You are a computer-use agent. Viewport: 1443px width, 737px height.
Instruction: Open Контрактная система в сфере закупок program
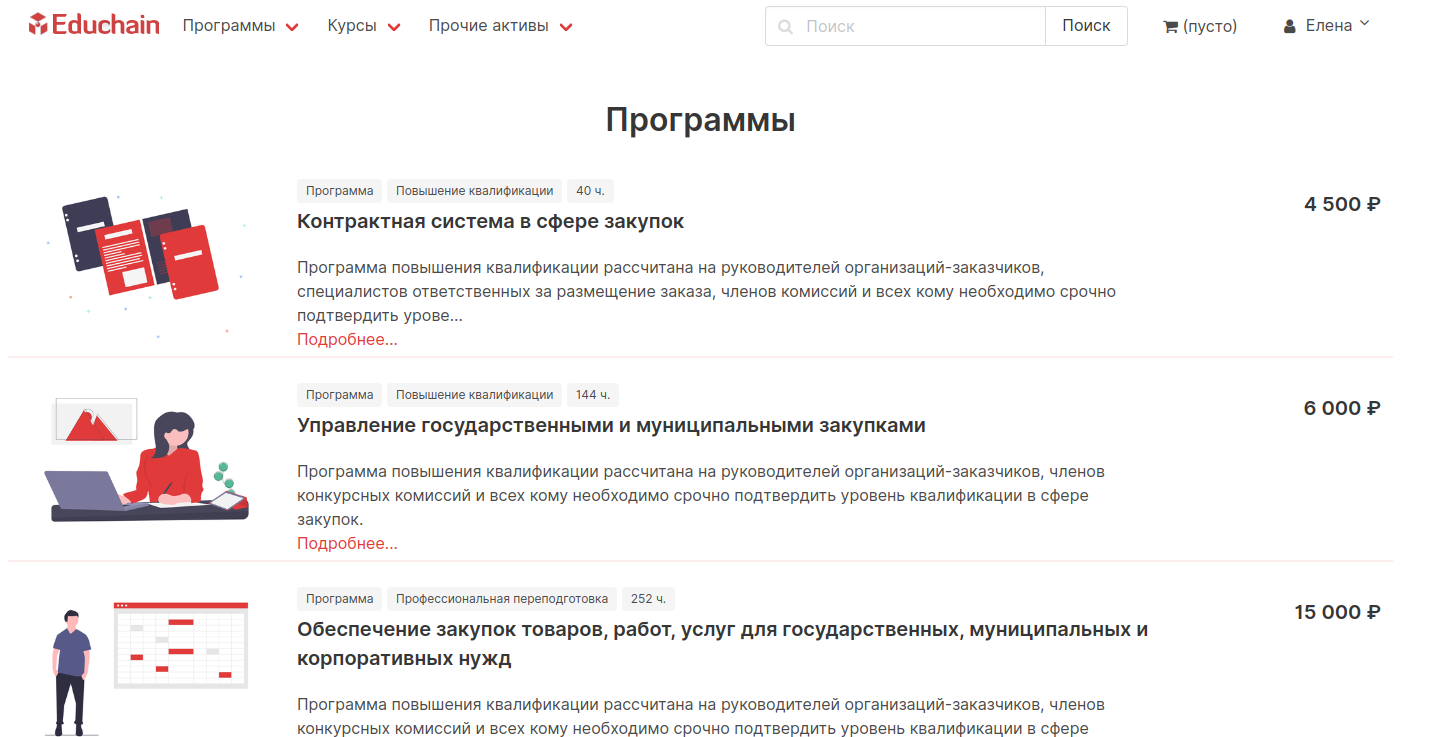[490, 221]
